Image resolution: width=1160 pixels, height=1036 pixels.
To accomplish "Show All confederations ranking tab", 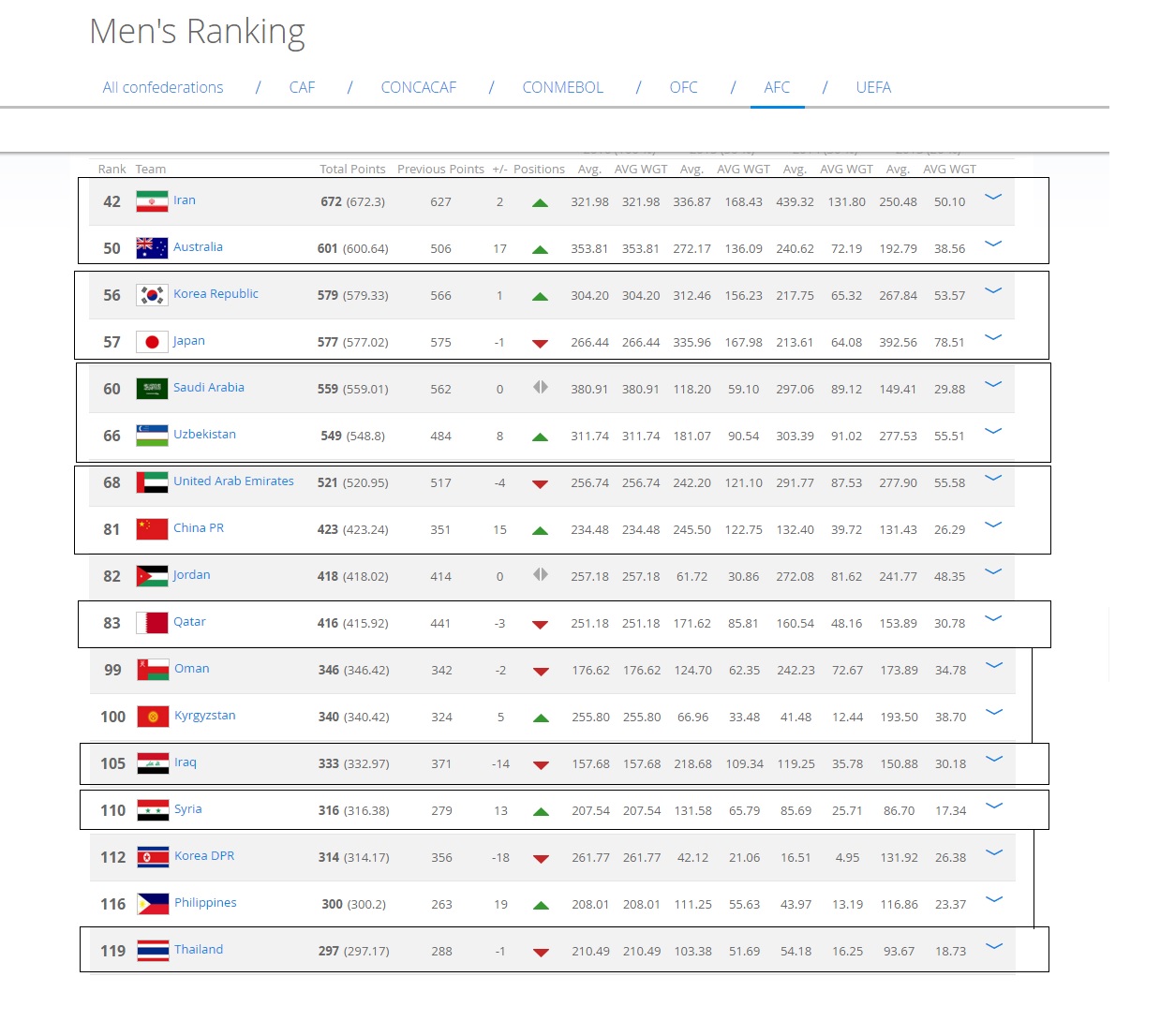I will 163,87.
